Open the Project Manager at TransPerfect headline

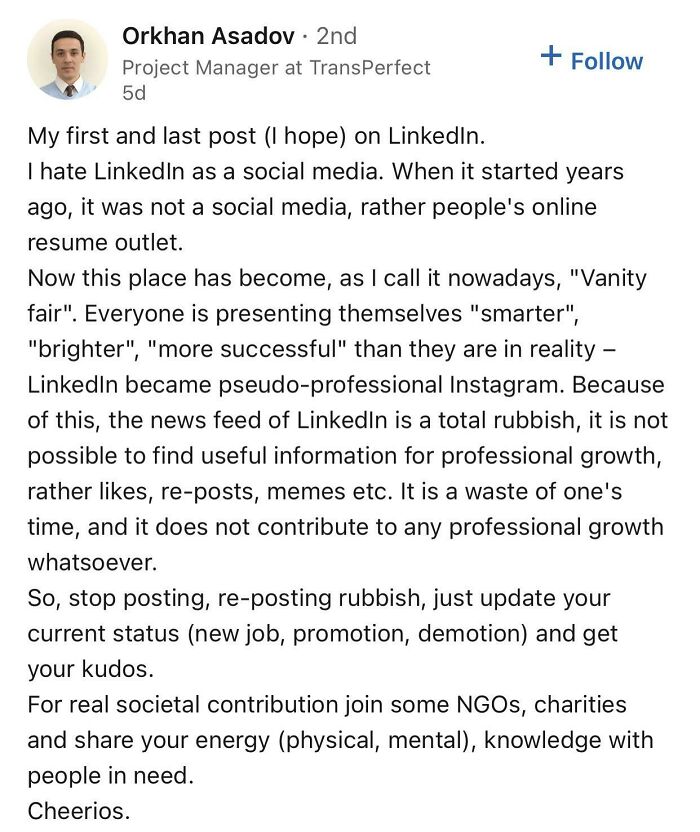click(x=275, y=68)
